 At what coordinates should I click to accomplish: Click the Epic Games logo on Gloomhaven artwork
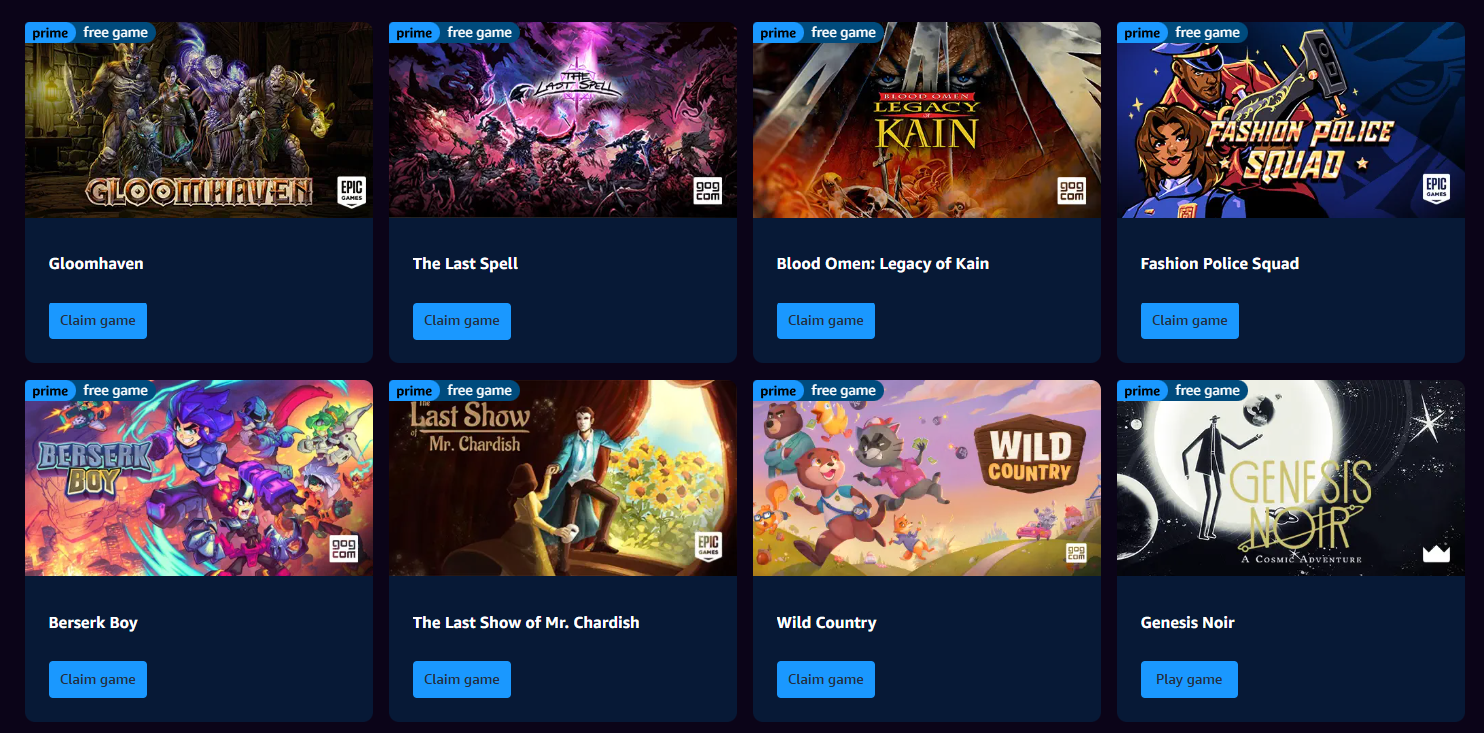pos(352,190)
